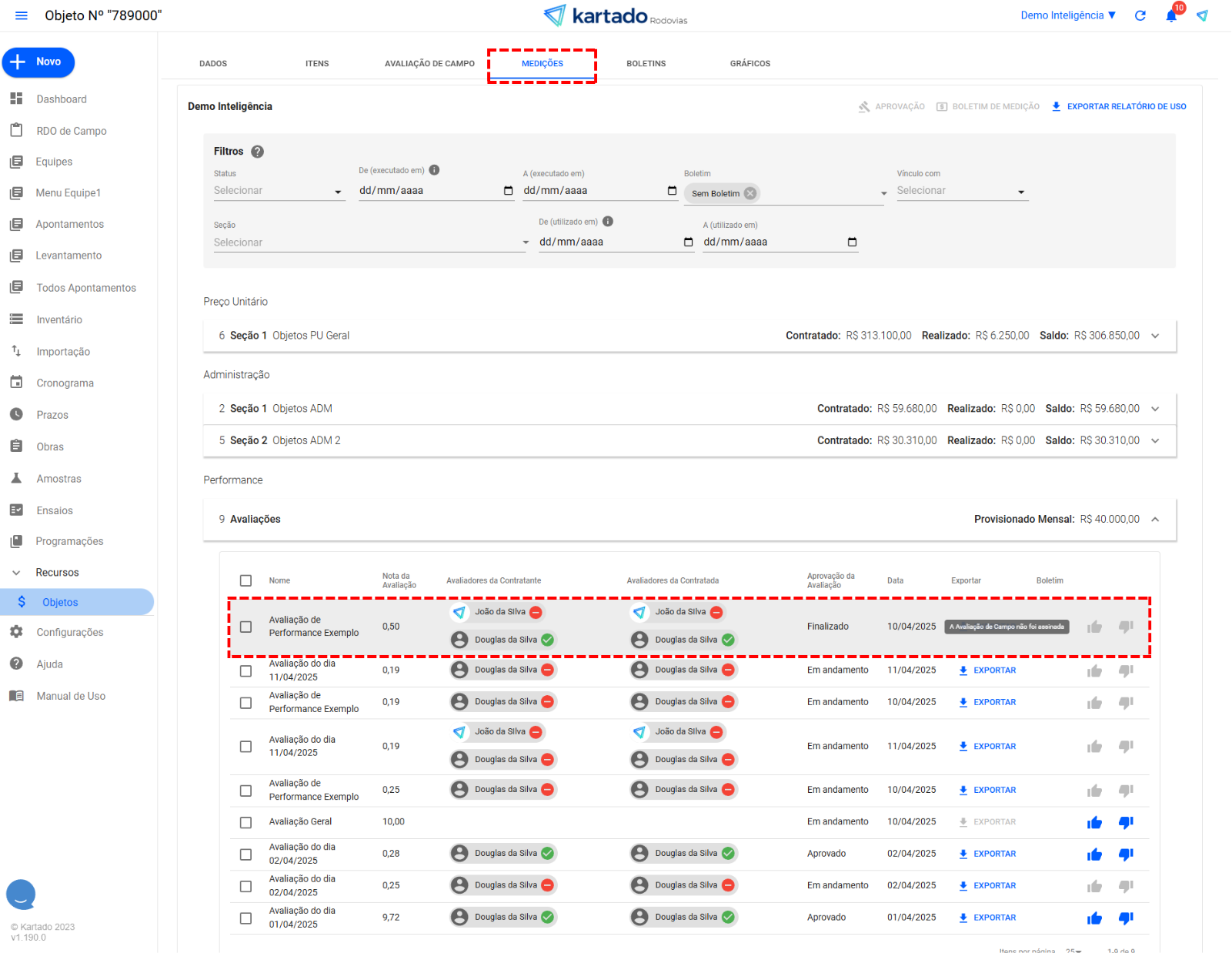Toggle the select-all checkbox in table header
Viewport: 1232px width, 953px height.
pos(245,580)
